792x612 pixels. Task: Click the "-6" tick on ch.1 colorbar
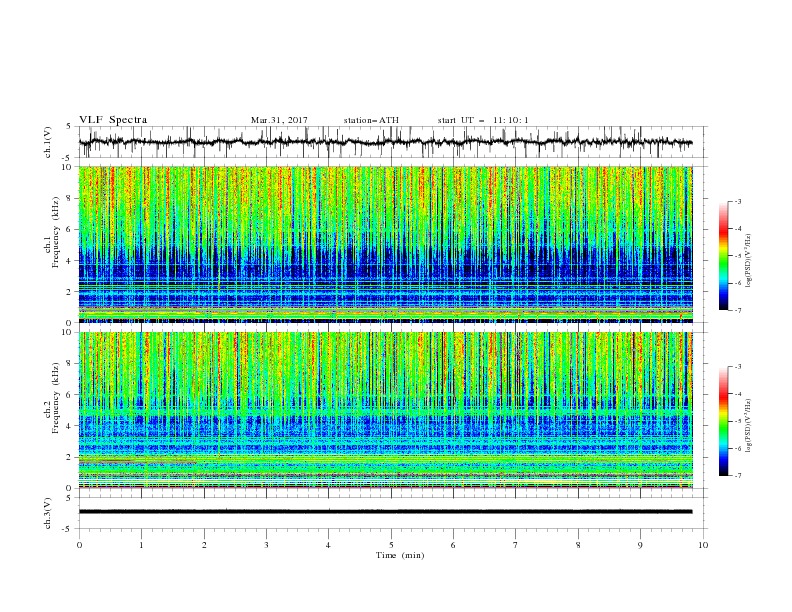point(737,283)
